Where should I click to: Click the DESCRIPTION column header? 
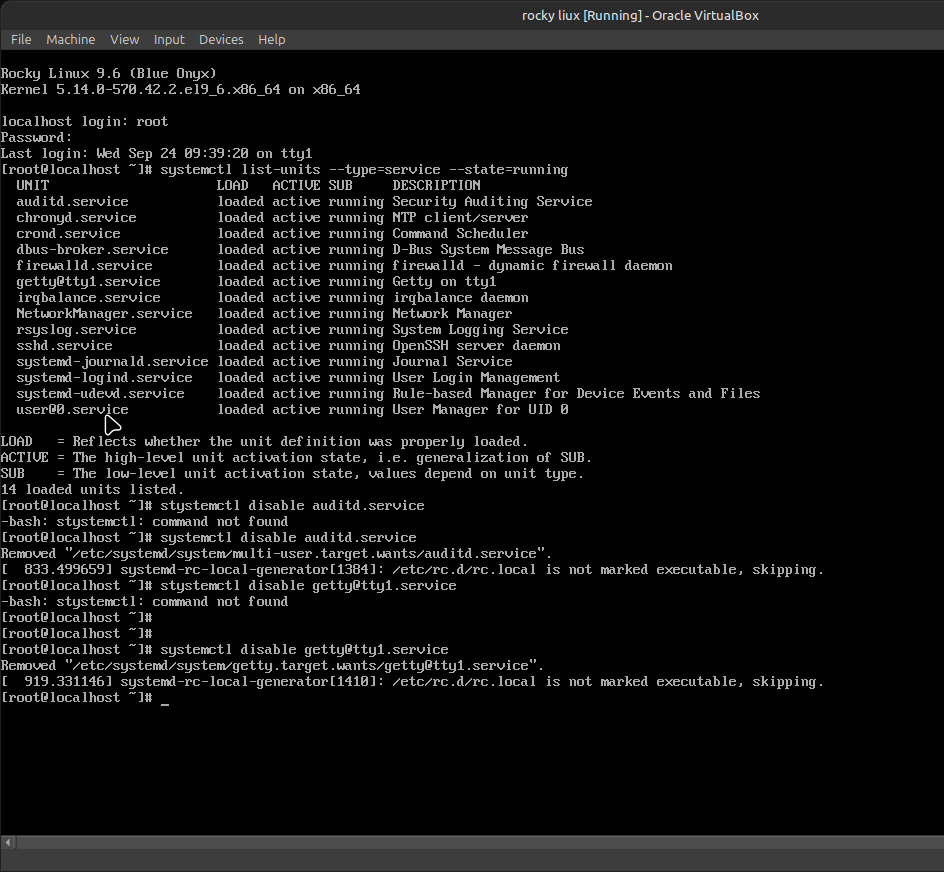tap(436, 186)
